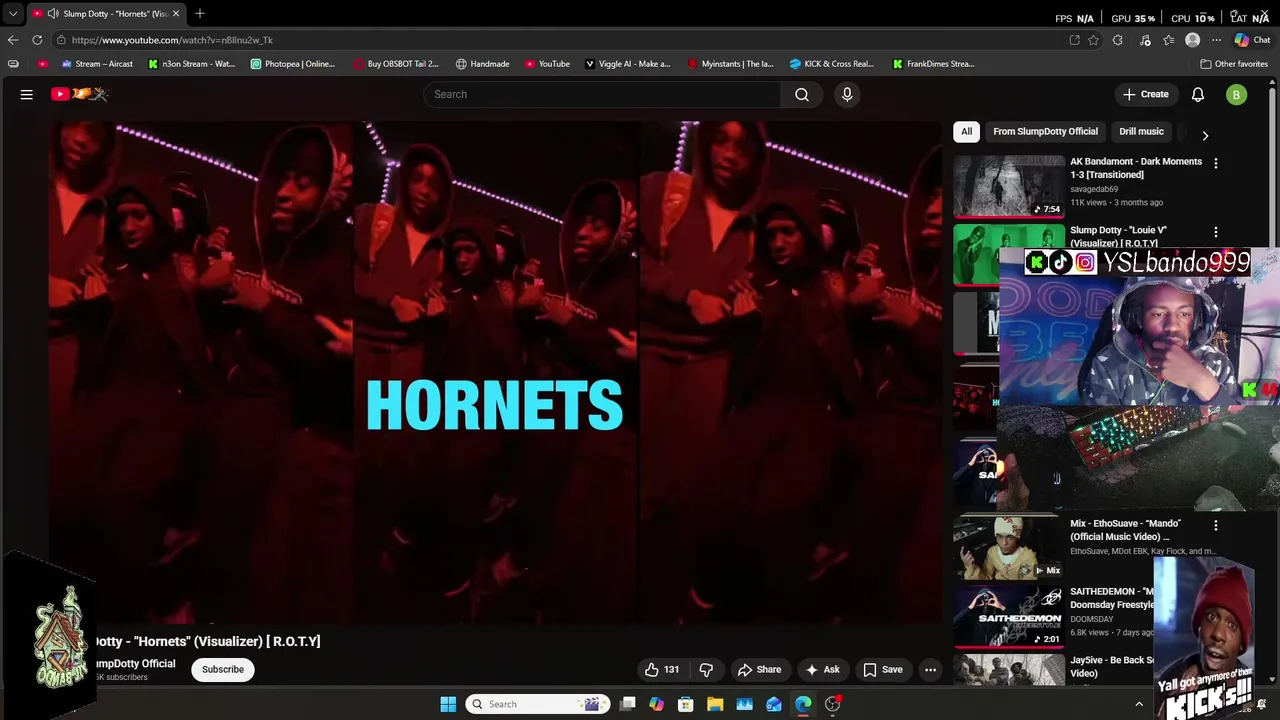Share the Hornets video

coord(759,670)
